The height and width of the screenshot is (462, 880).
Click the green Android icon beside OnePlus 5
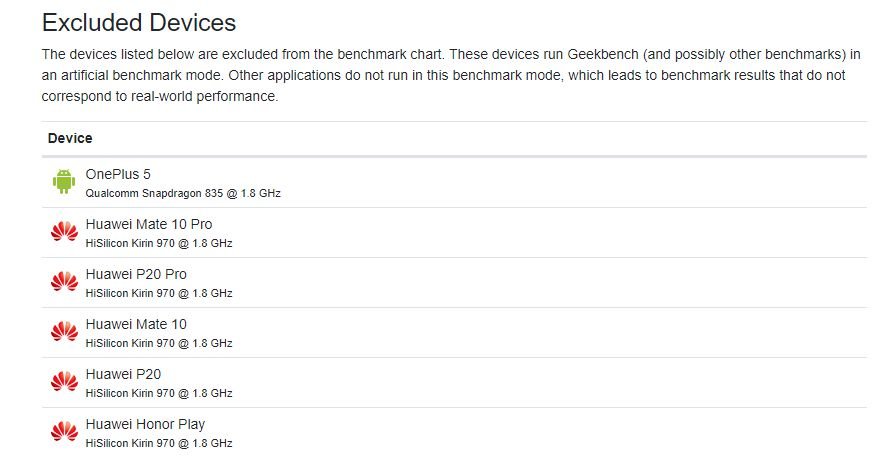click(x=64, y=181)
